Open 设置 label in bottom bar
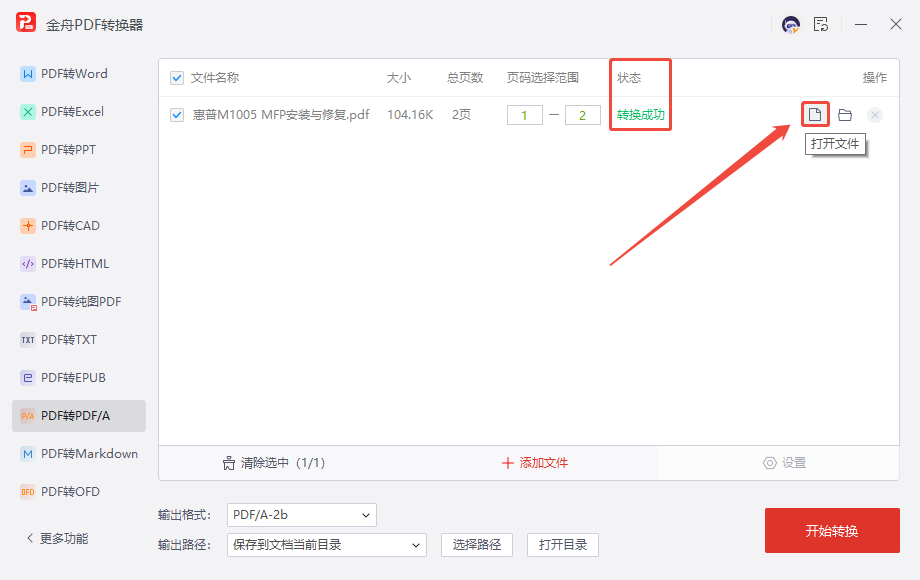Image resolution: width=920 pixels, height=580 pixels. click(794, 463)
